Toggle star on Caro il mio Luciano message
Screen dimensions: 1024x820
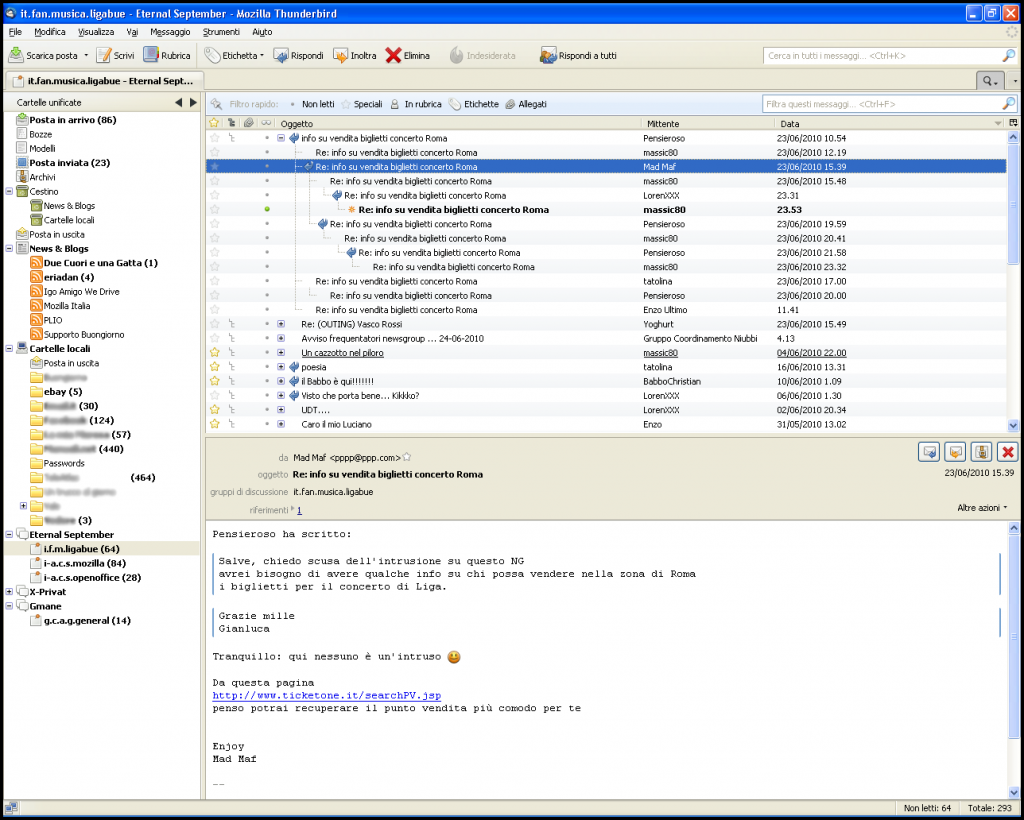[214, 424]
